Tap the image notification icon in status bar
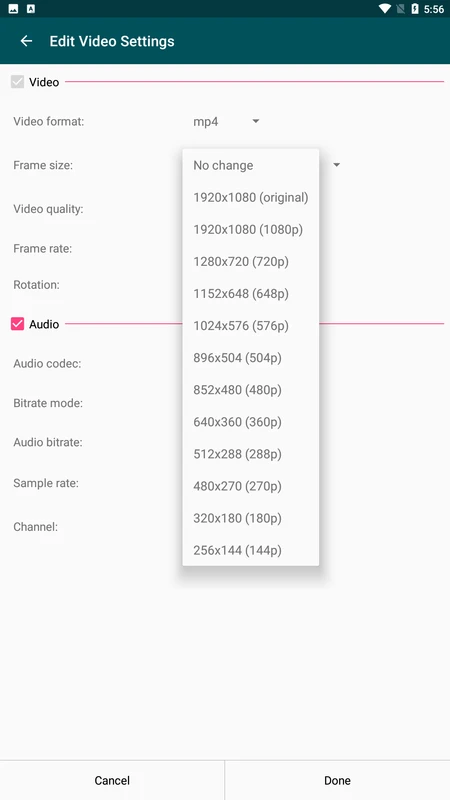The height and width of the screenshot is (800, 450). coord(14,9)
